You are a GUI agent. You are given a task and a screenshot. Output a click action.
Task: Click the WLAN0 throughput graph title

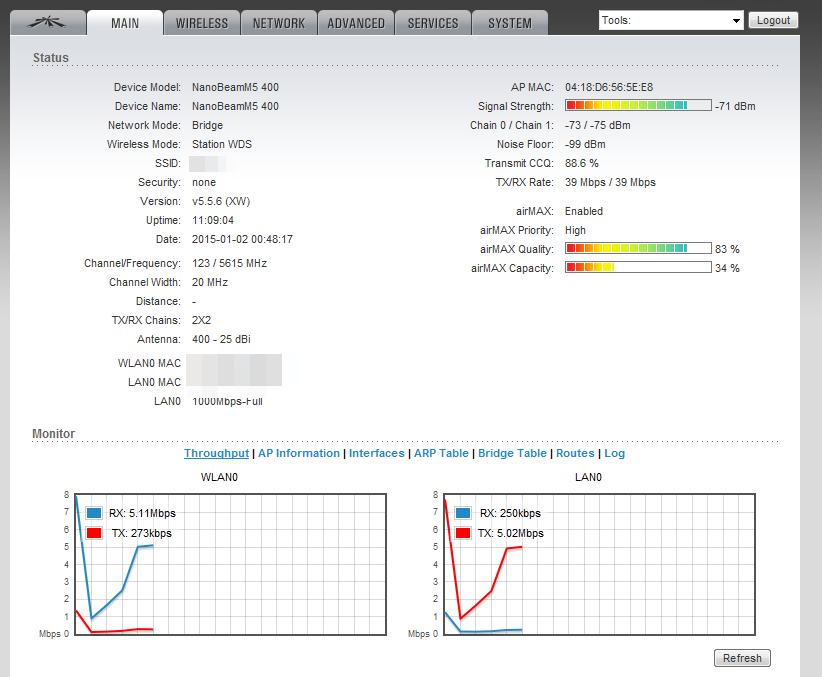pyautogui.click(x=219, y=477)
